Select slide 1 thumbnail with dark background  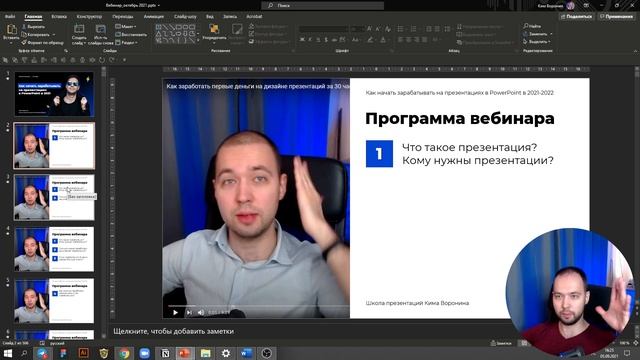[54, 94]
